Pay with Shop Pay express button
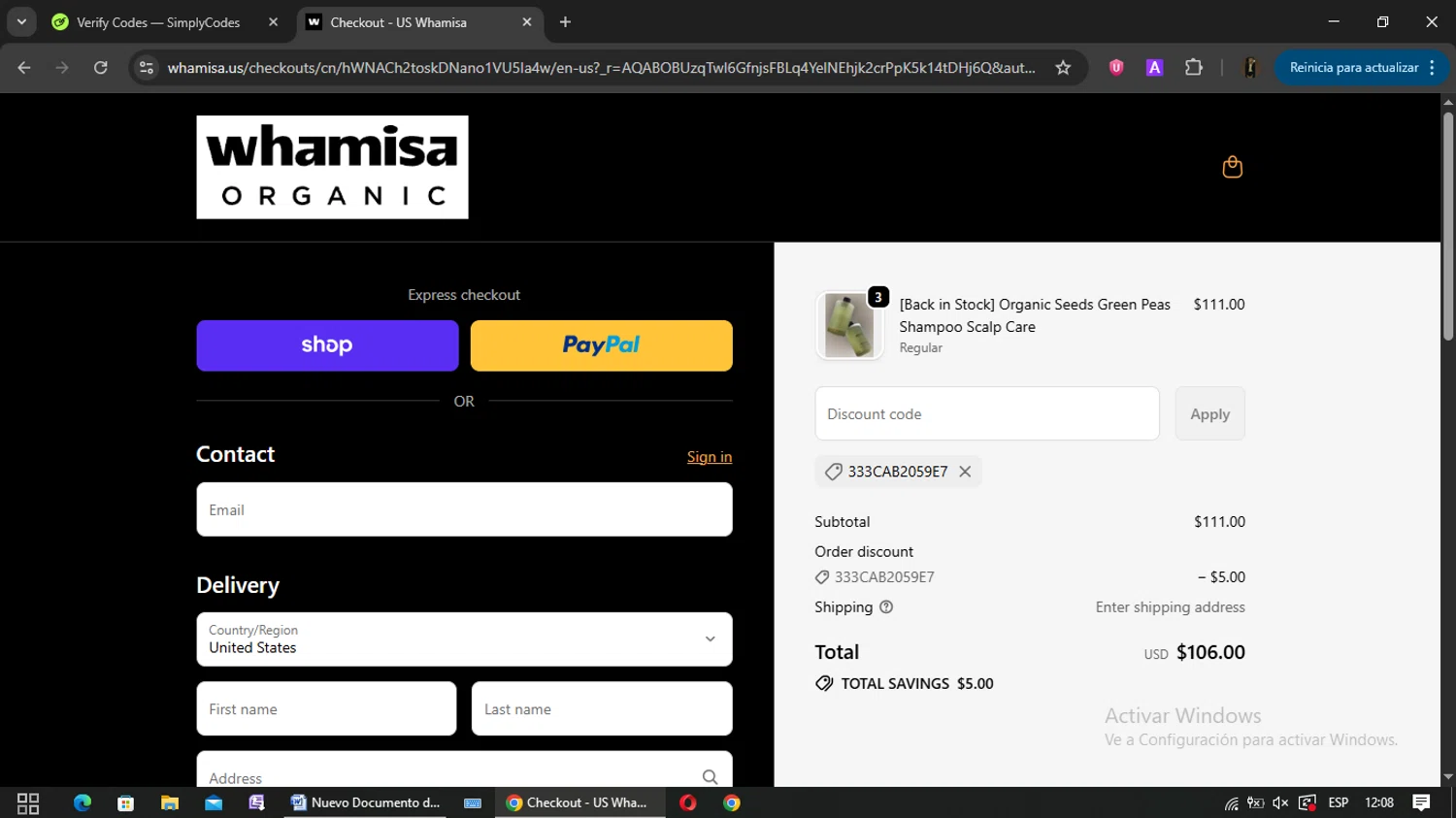1456x818 pixels. click(327, 345)
